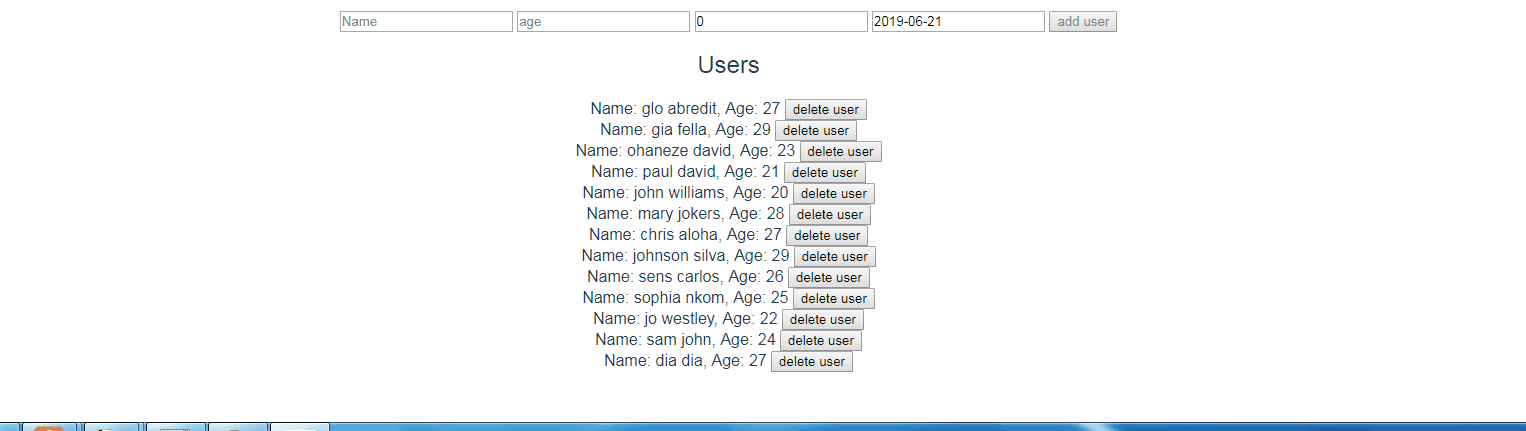Delete user ohaneze david

click(841, 152)
